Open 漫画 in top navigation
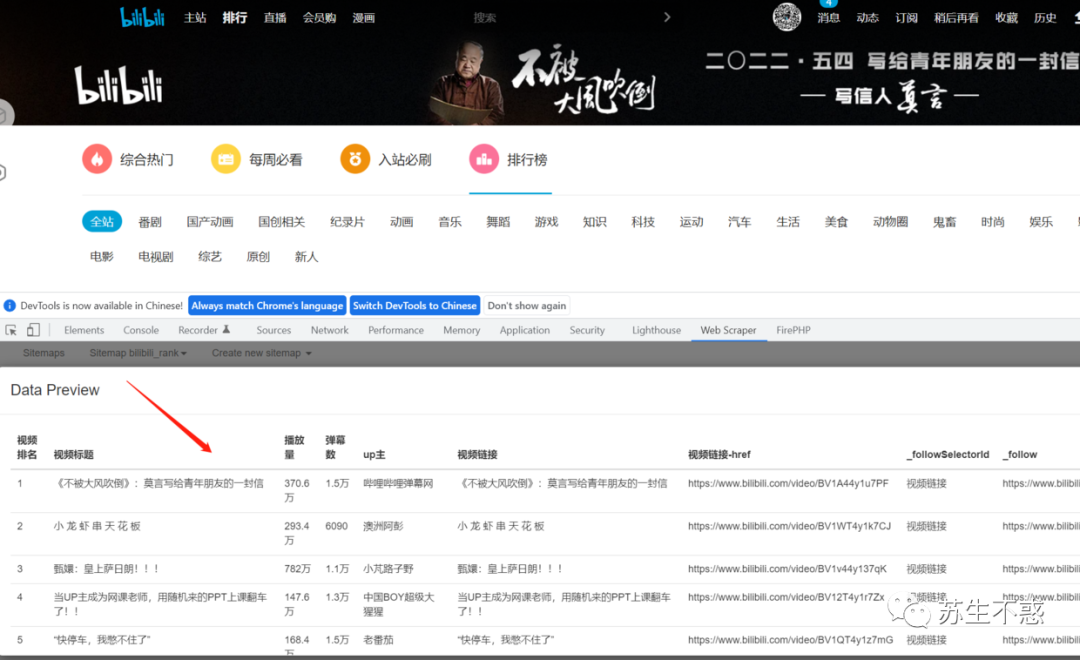Image resolution: width=1080 pixels, height=660 pixels. (364, 17)
